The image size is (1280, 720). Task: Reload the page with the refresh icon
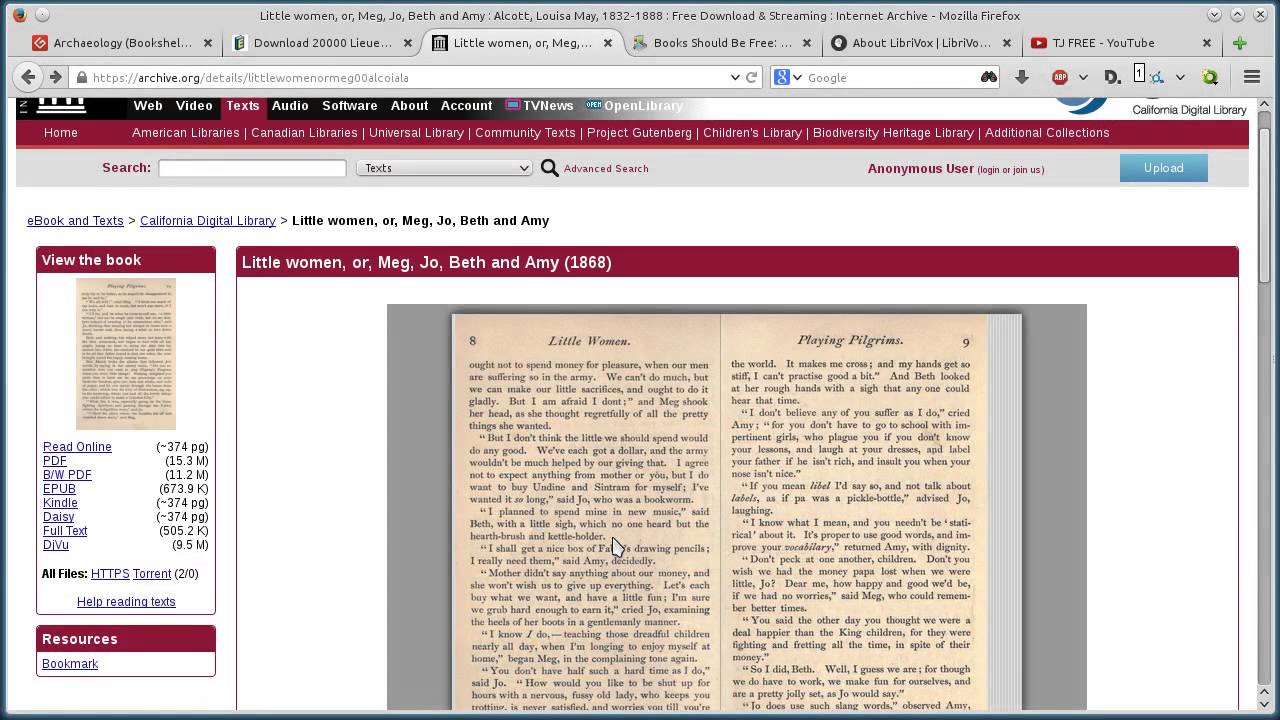tap(753, 77)
